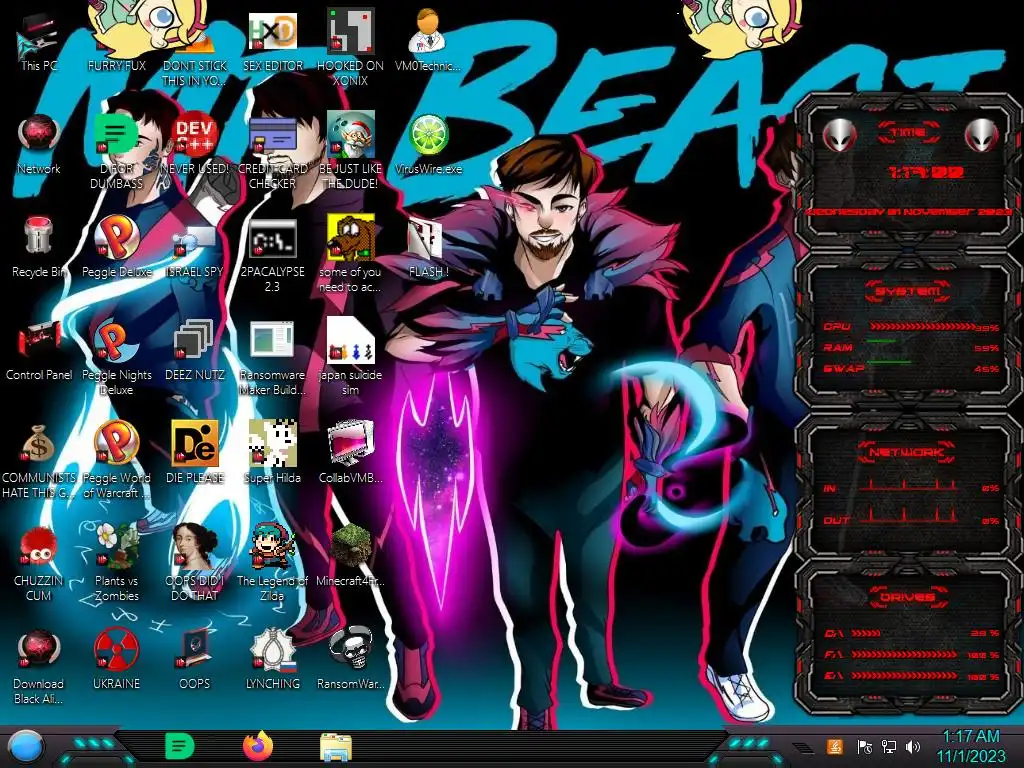Viewport: 1024px width, 768px height.
Task: Click the left alien head emblem
Action: coord(839,135)
